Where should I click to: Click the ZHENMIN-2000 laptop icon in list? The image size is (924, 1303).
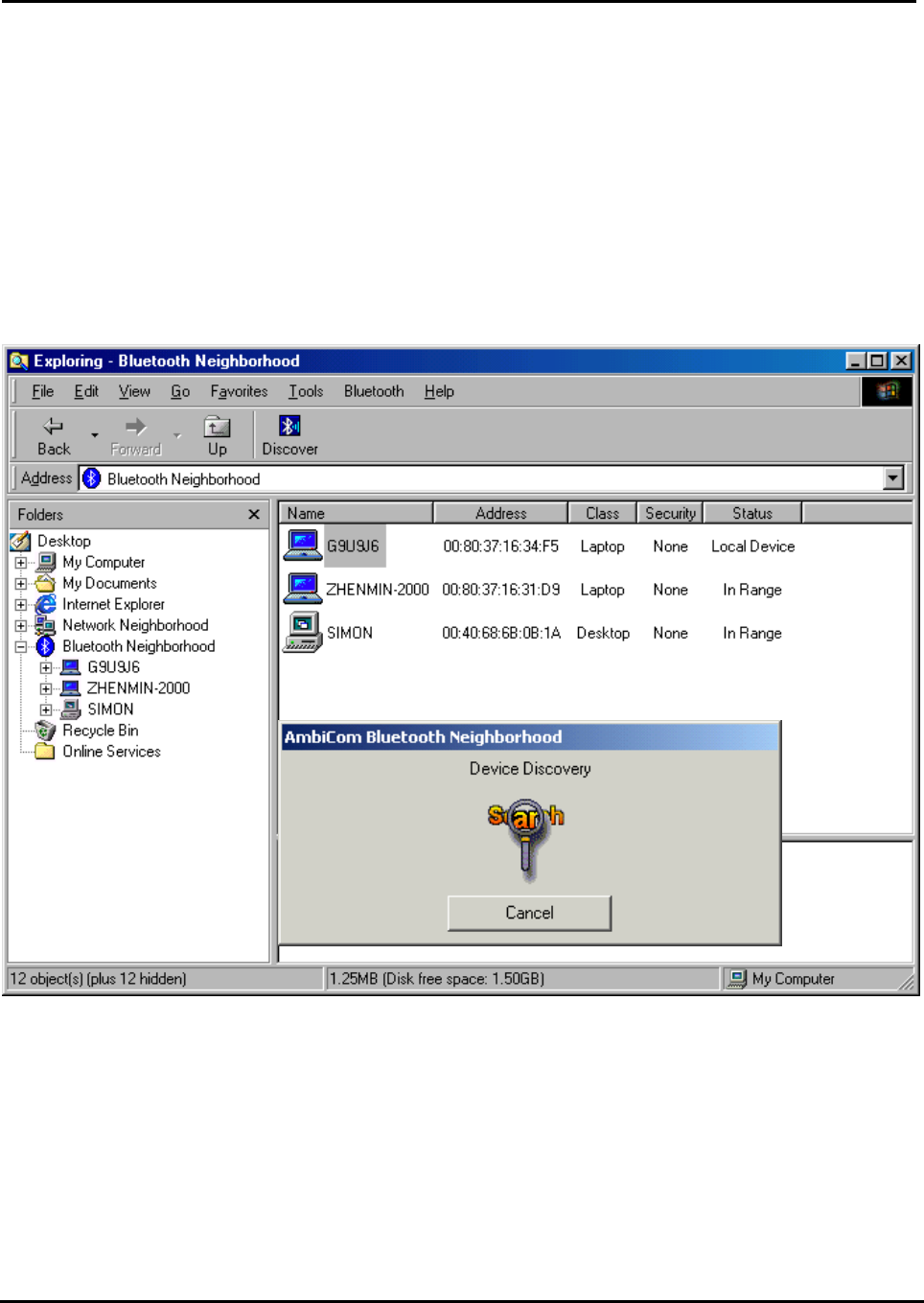pos(303,589)
